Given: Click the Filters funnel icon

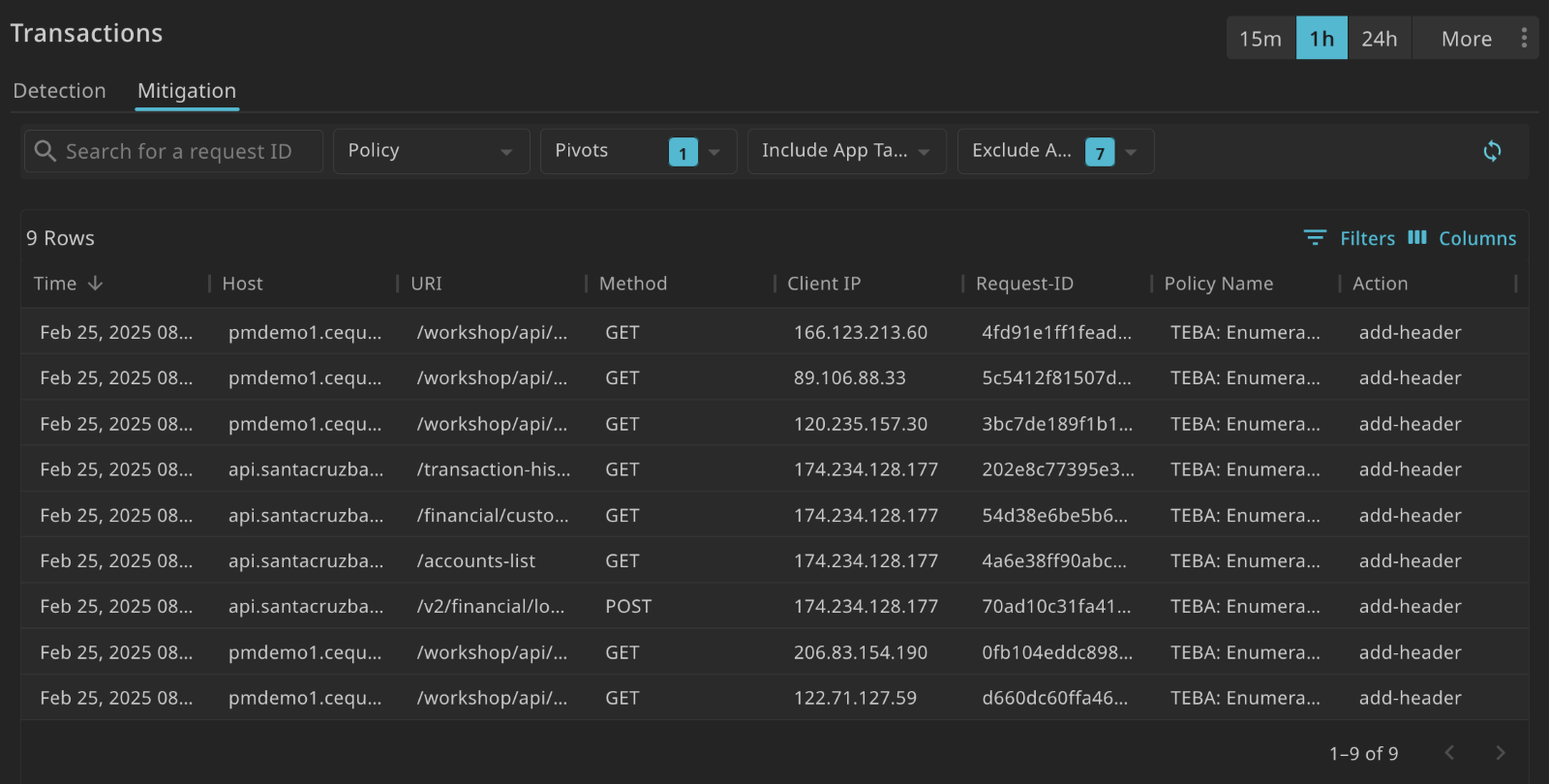Looking at the screenshot, I should (1315, 238).
